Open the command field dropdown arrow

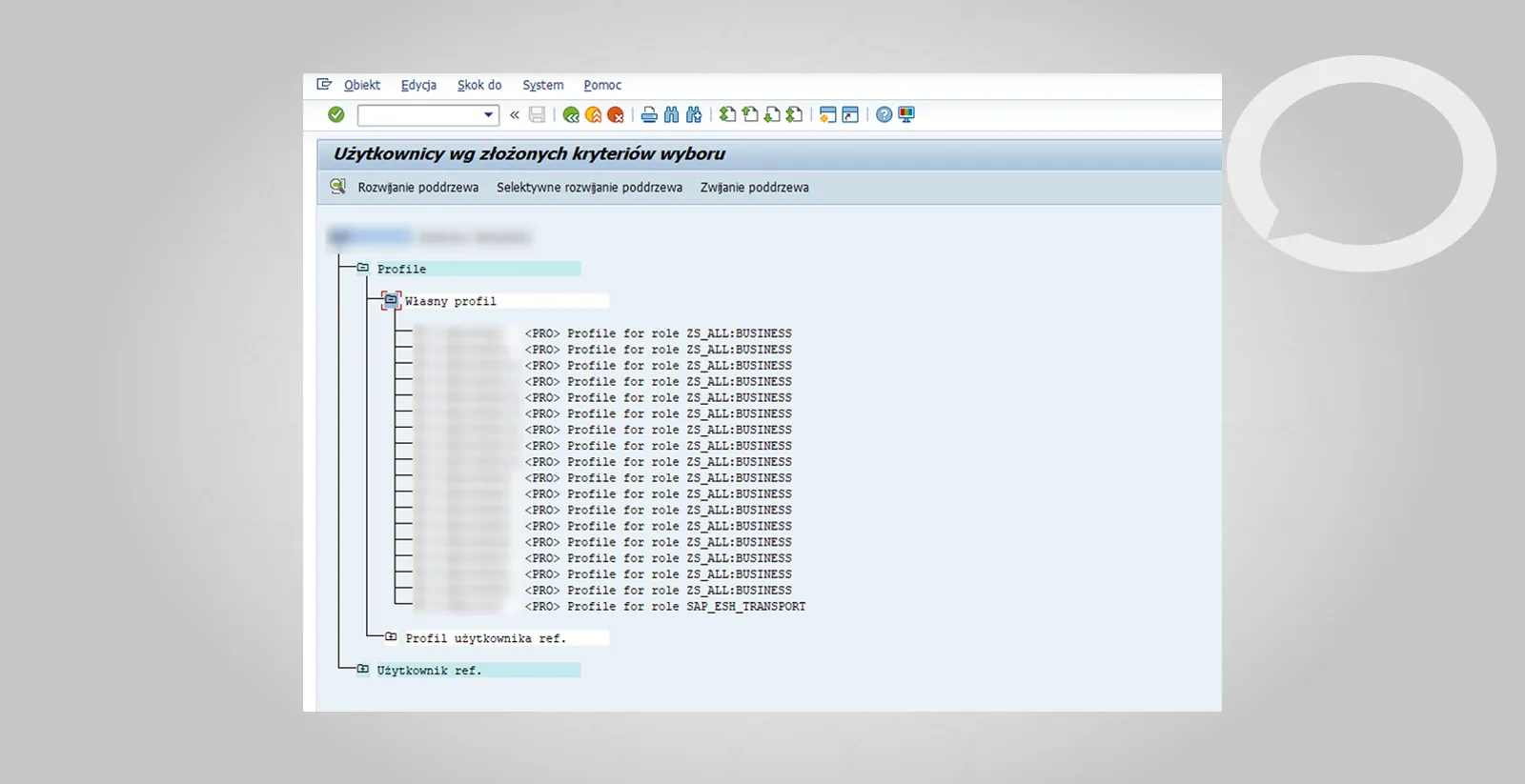pos(488,115)
